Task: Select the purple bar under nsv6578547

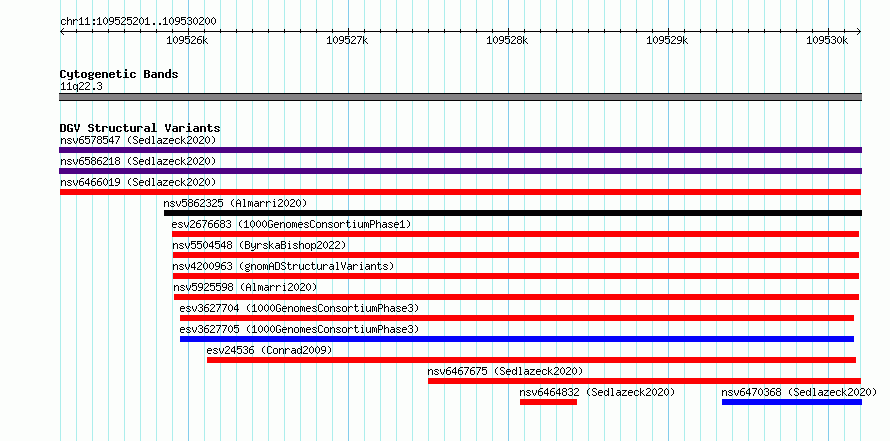Action: [460, 150]
